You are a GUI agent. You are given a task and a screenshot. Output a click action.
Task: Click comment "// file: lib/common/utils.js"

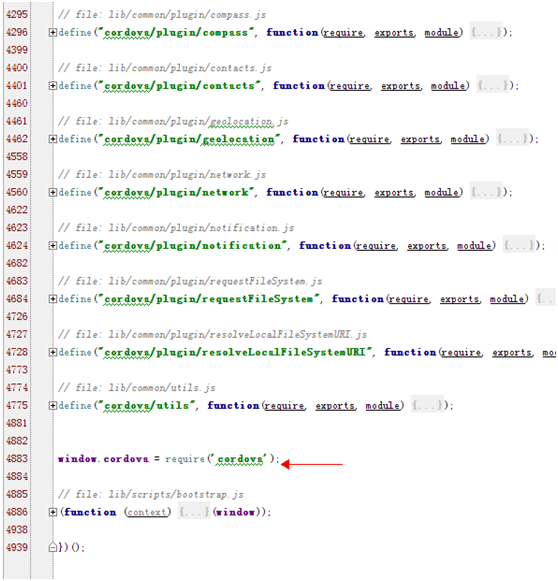[137, 388]
